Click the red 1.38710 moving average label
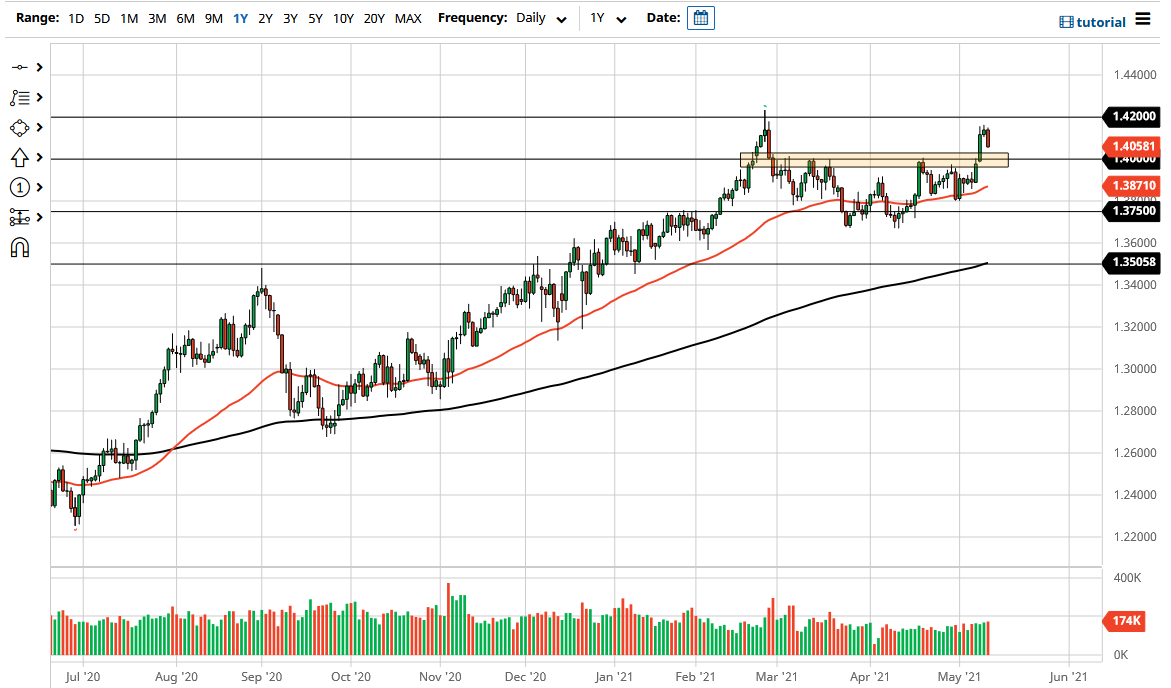Image resolution: width=1171 pixels, height=688 pixels. coord(1132,185)
